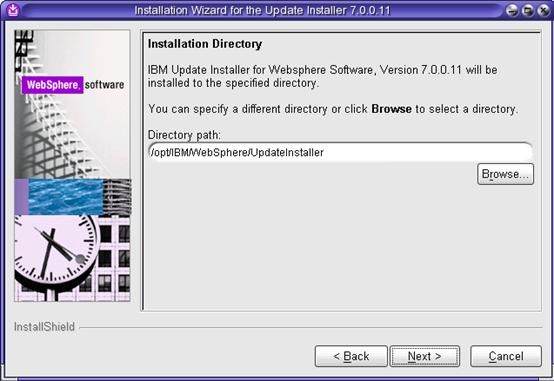The height and width of the screenshot is (381, 554).
Task: Minimize the Installation Wizard window
Action: (511, 10)
